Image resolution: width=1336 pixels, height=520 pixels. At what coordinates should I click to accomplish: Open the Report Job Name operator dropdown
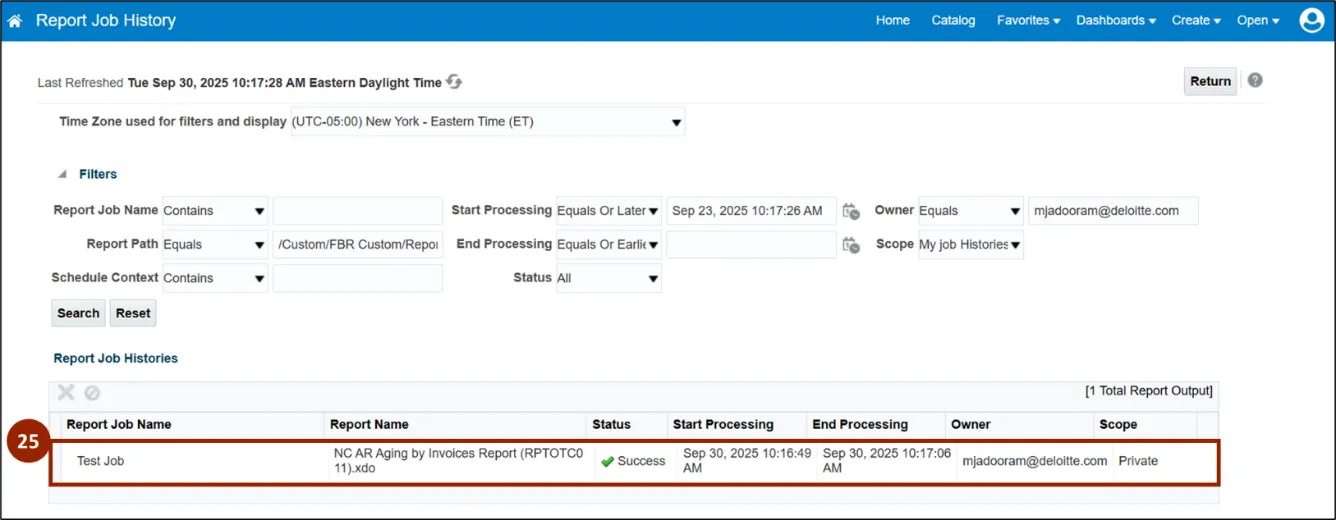click(x=215, y=211)
